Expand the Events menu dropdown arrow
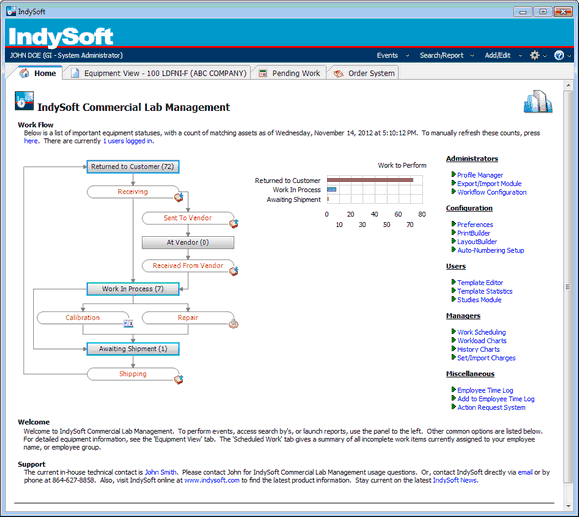Viewport: 579px width, 517px height. (407, 56)
